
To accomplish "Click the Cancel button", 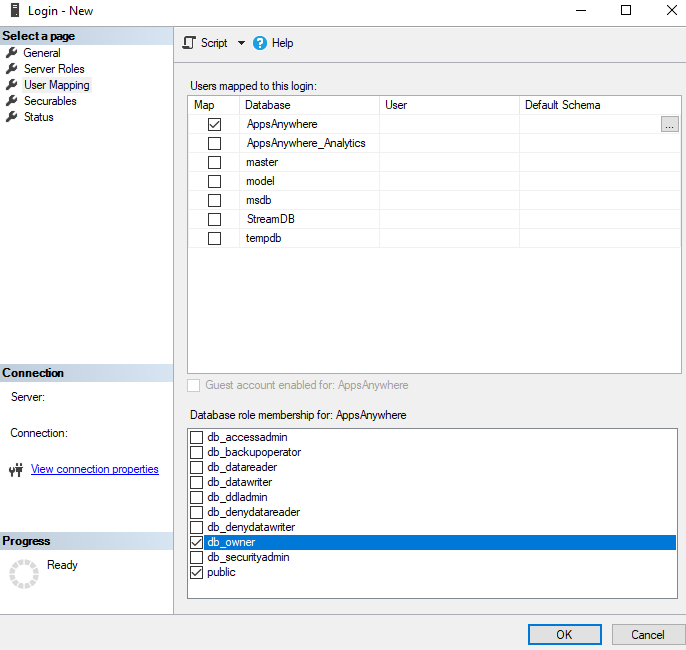I will point(647,634).
